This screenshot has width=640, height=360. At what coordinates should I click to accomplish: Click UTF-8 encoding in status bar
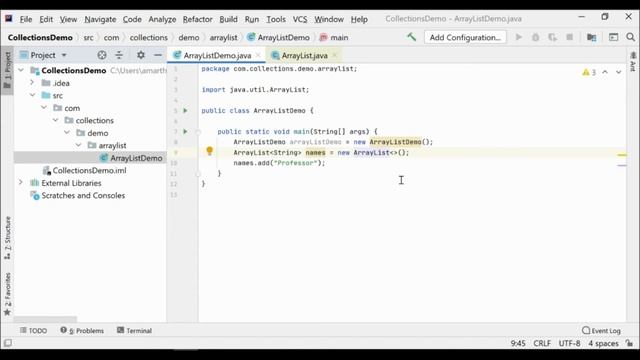point(569,343)
